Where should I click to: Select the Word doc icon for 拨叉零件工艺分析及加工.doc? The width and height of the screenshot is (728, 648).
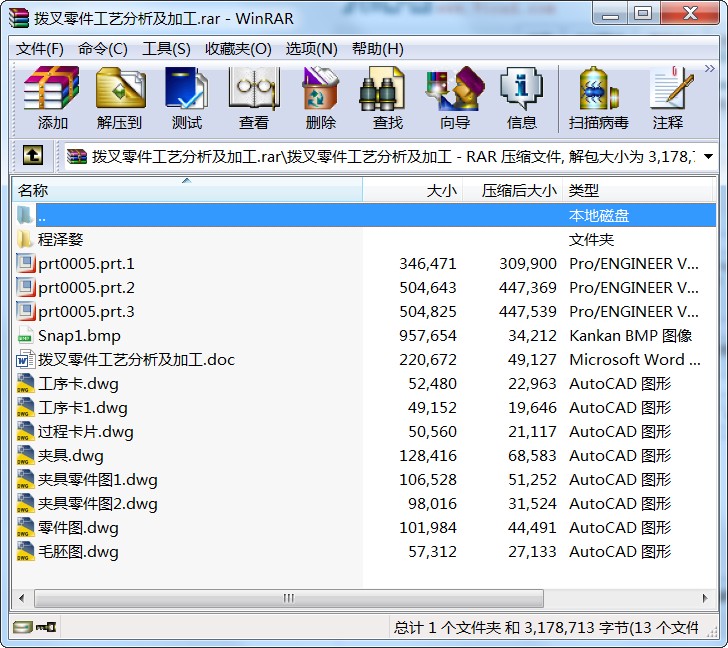click(25, 360)
